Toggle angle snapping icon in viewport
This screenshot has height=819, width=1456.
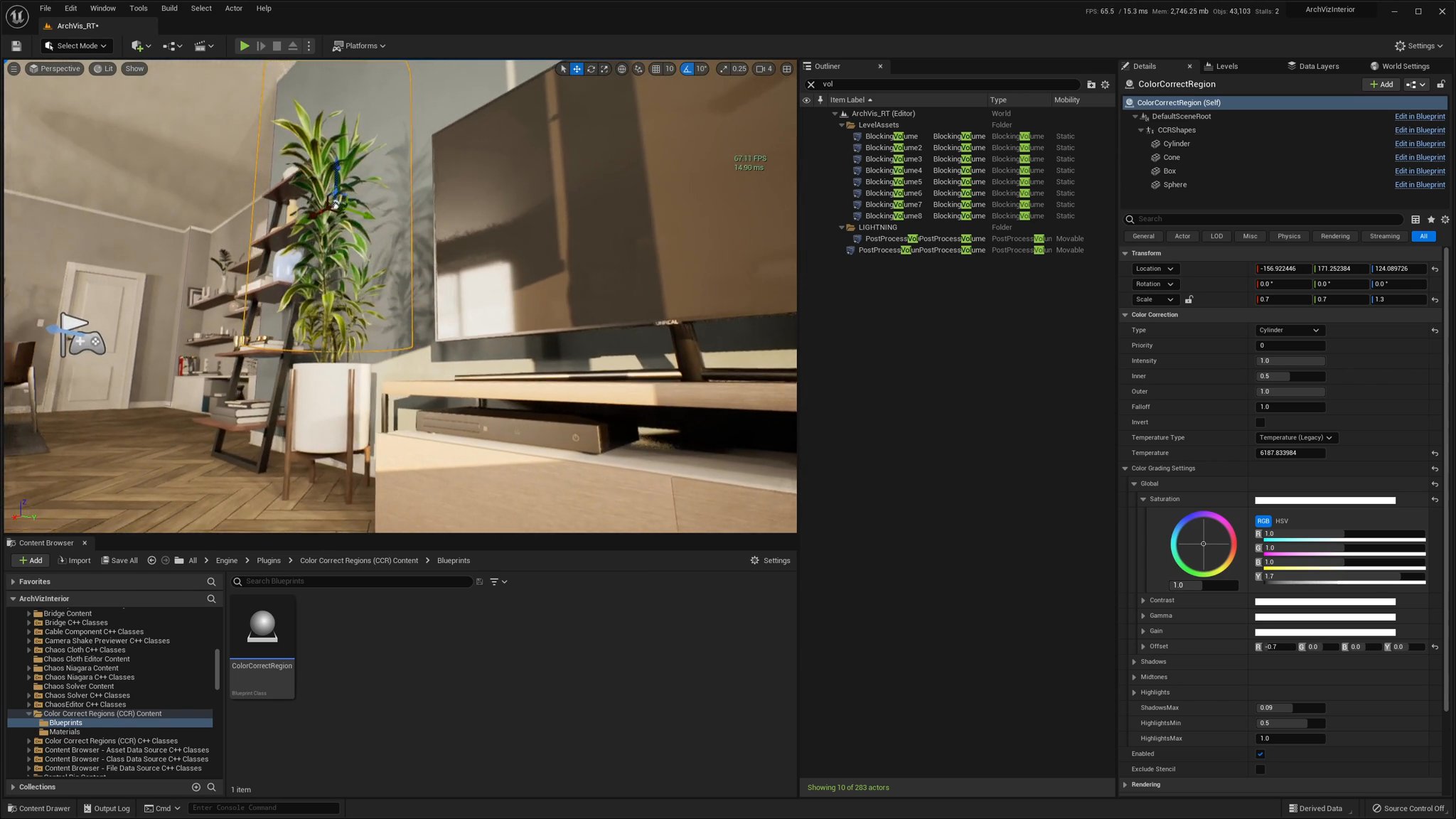pyautogui.click(x=687, y=69)
